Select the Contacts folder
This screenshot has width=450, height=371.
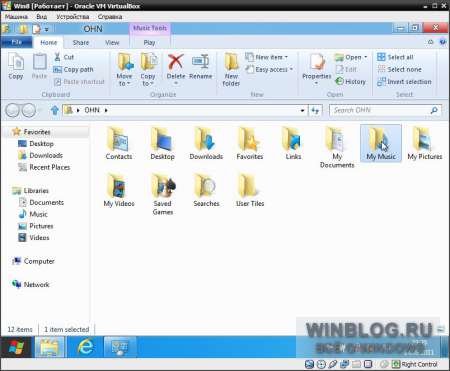coord(119,143)
